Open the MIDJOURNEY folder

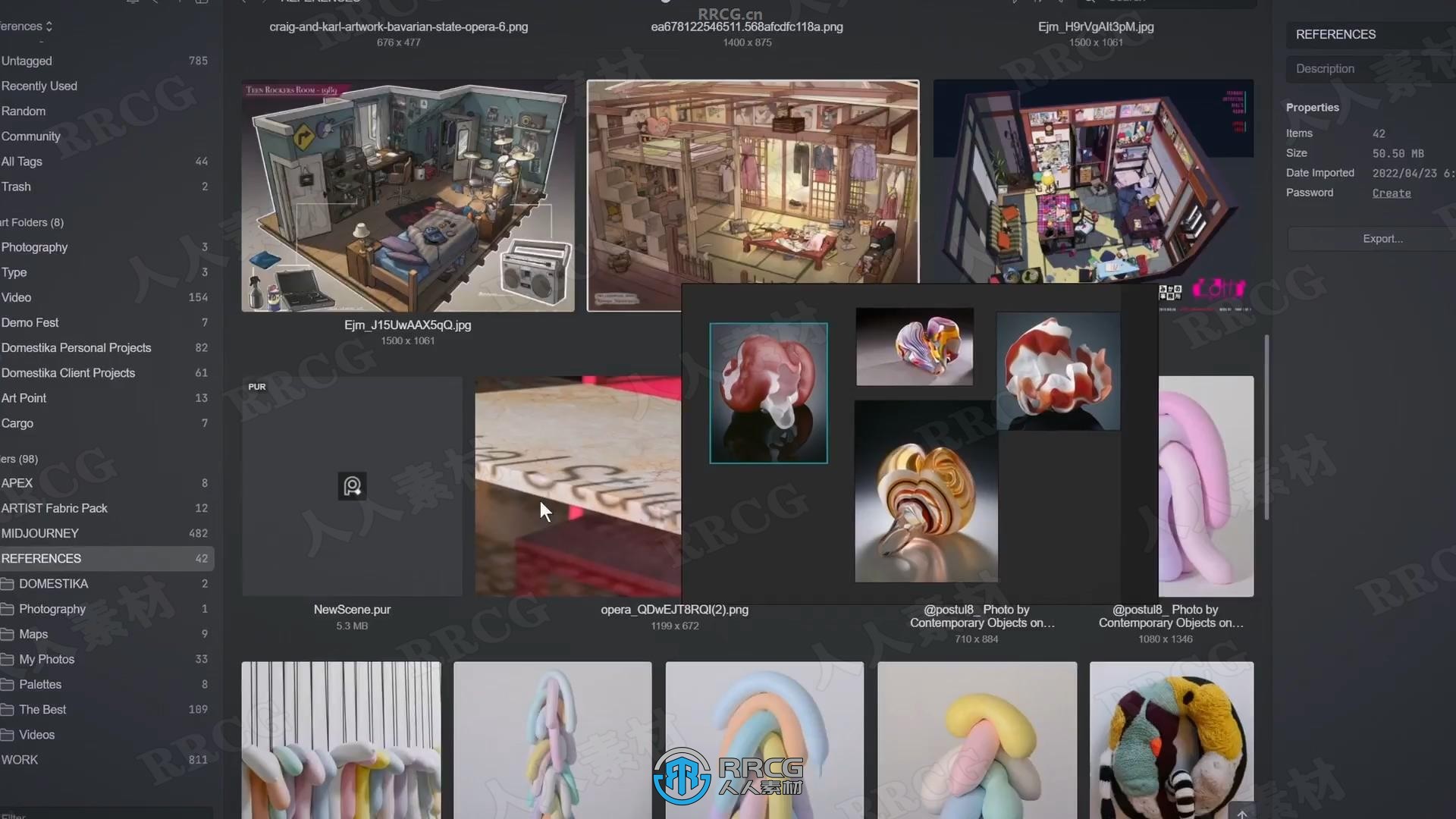106,533
